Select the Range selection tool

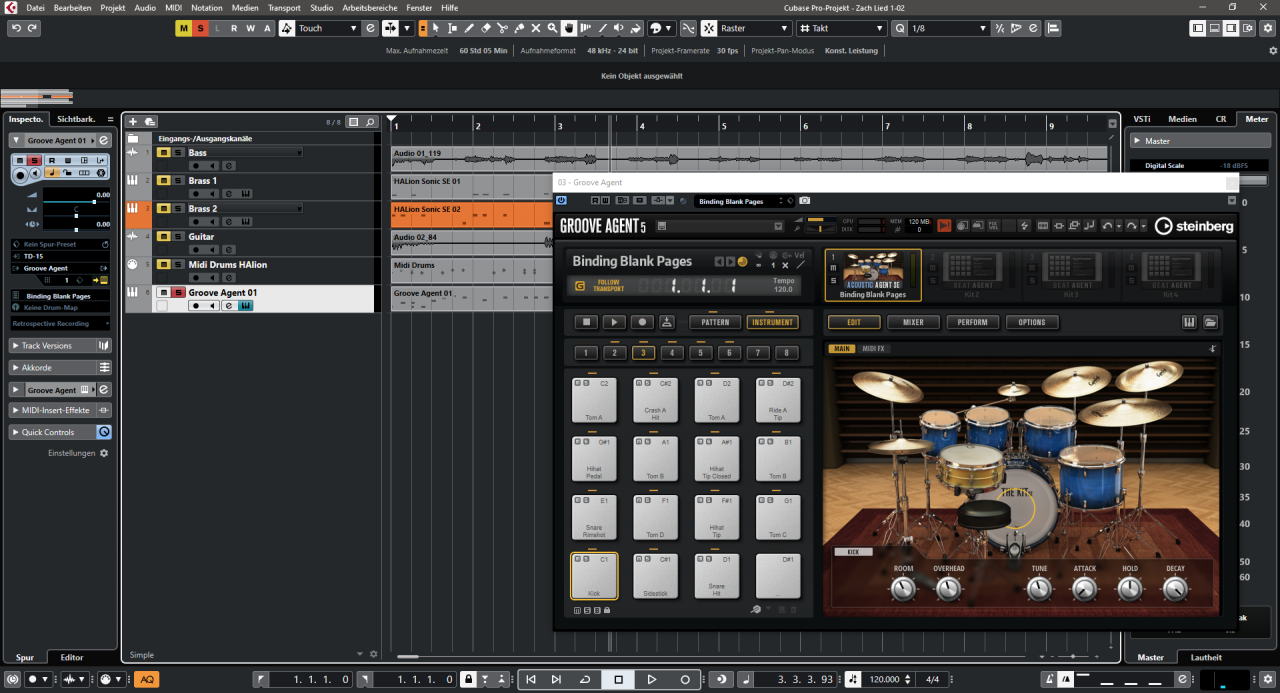(452, 28)
